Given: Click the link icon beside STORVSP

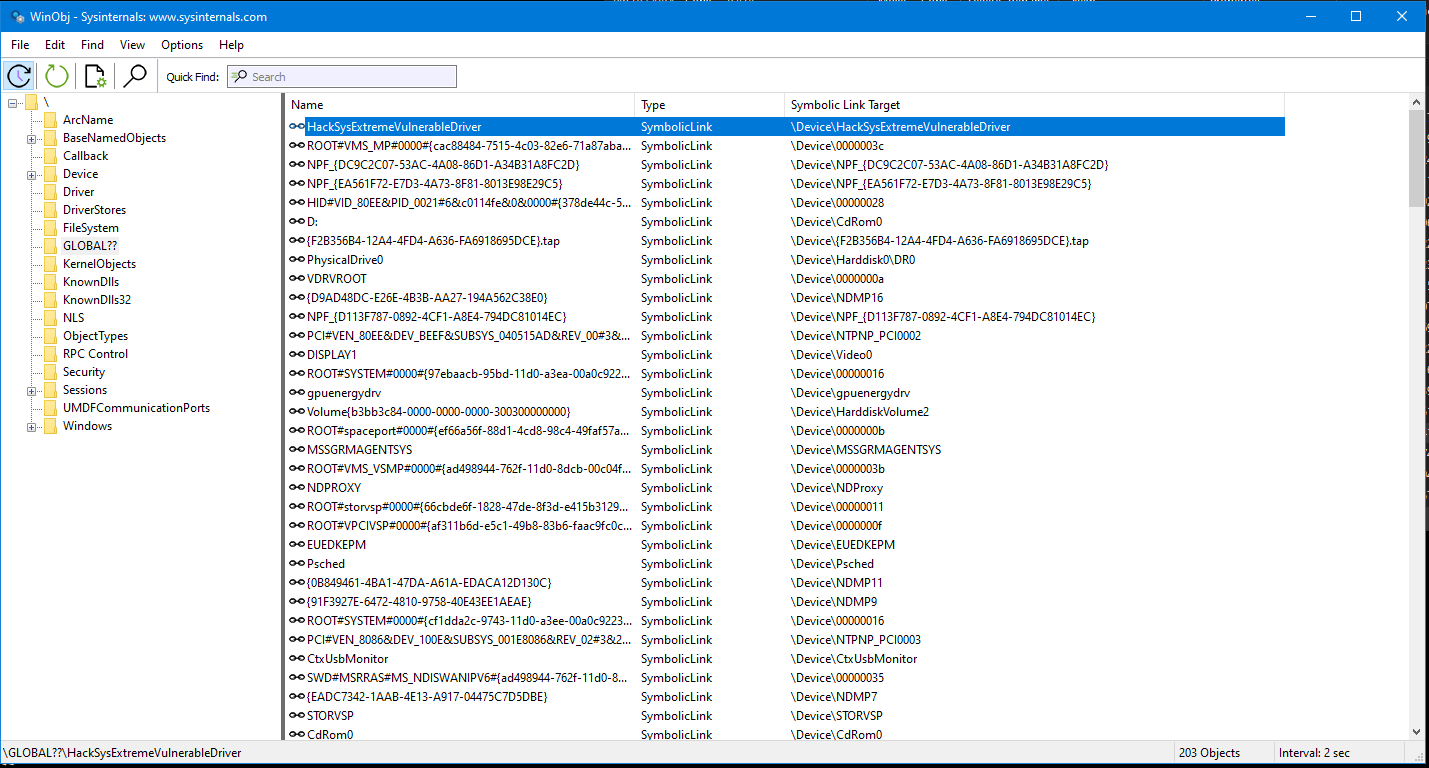Looking at the screenshot, I should (x=297, y=716).
